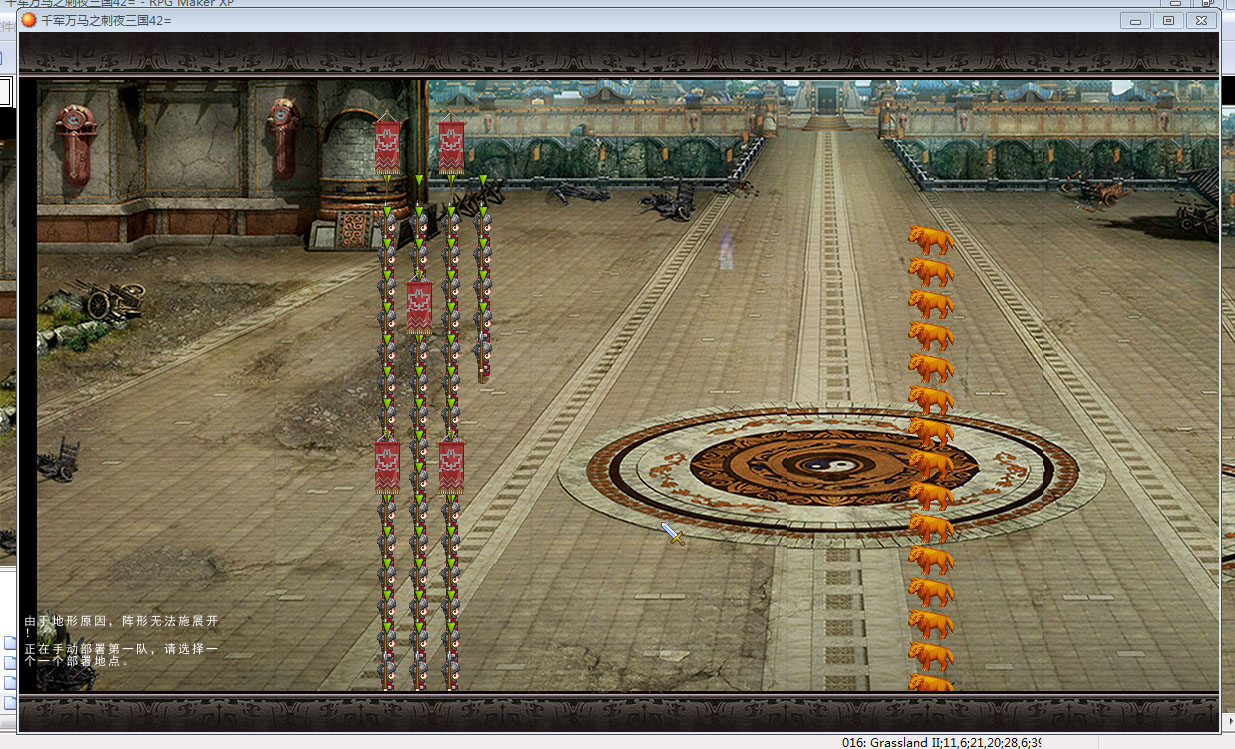Select the faint purple ghost figure on the plaza
The image size is (1235, 749).
tap(727, 250)
